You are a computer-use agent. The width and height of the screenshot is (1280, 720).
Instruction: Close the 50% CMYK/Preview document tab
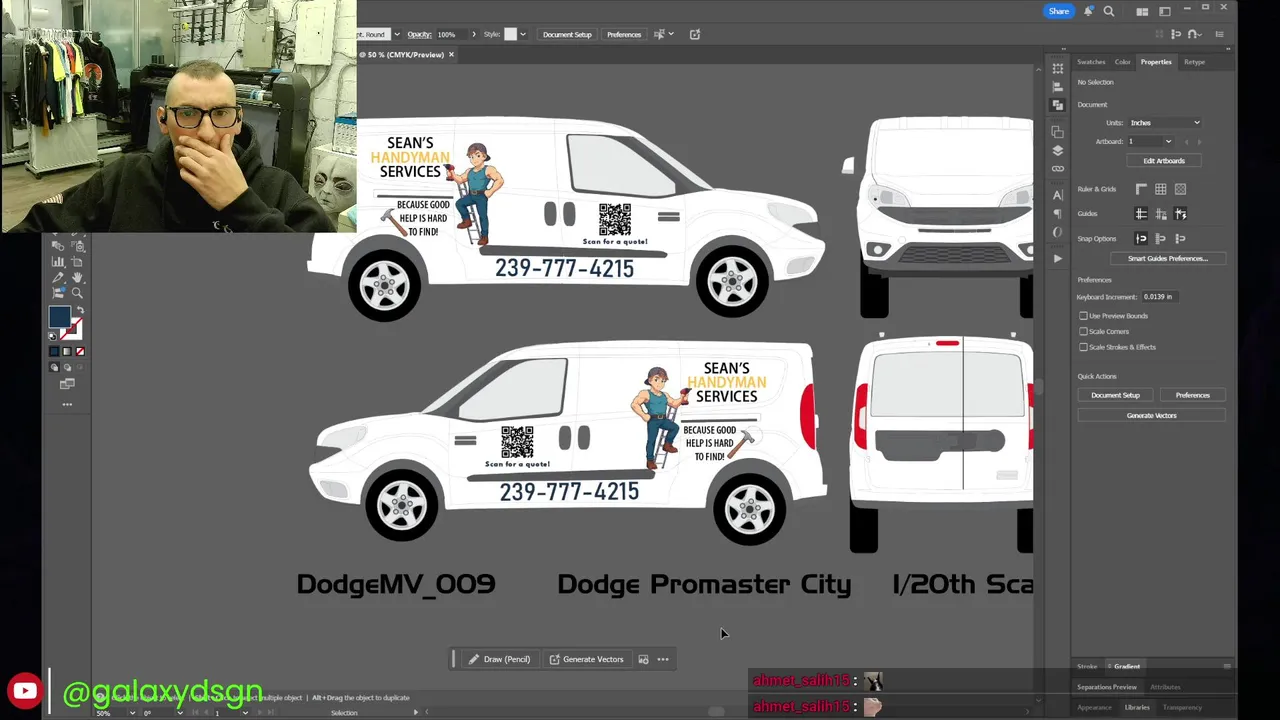451,54
